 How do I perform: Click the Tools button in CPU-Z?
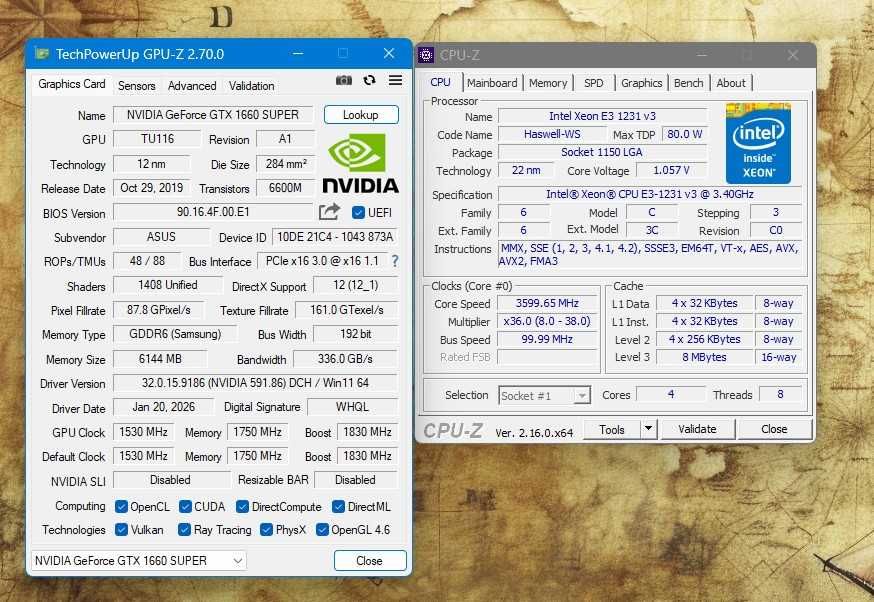[x=612, y=429]
